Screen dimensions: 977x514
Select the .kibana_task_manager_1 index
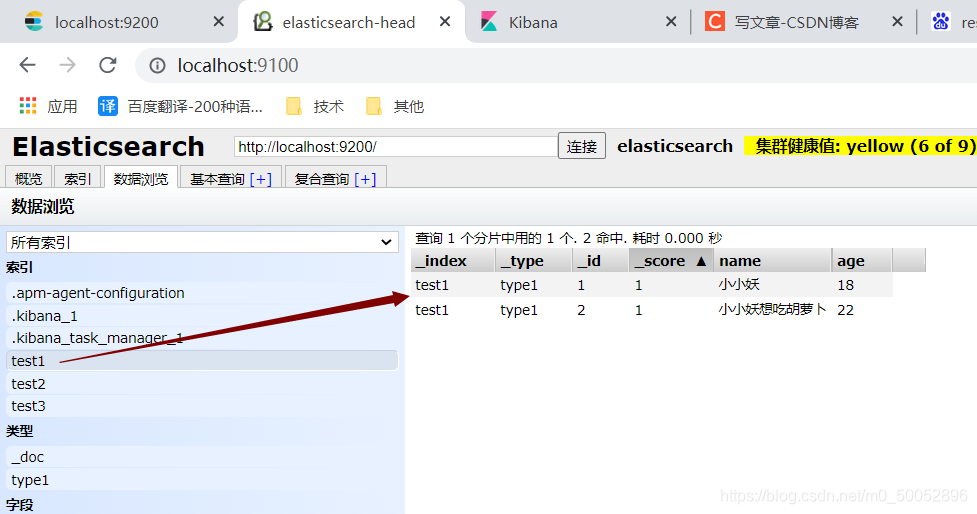coord(202,338)
